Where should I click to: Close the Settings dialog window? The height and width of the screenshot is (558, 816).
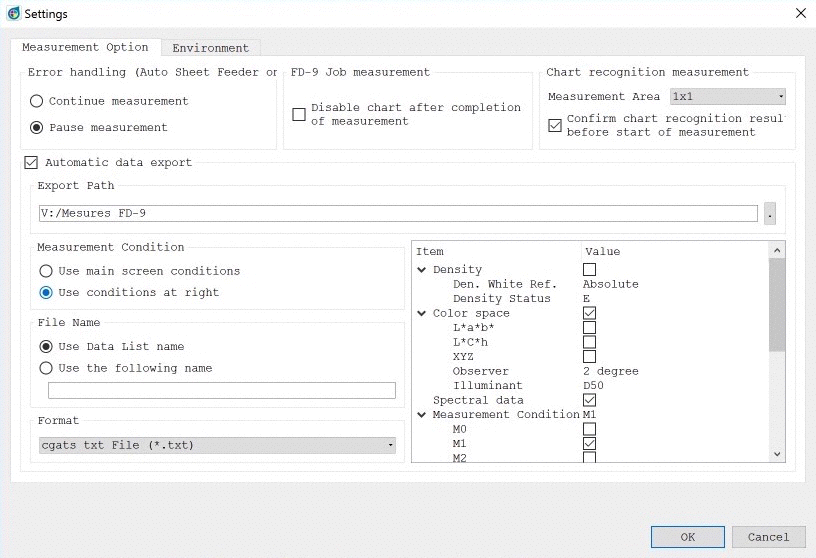pyautogui.click(x=799, y=13)
